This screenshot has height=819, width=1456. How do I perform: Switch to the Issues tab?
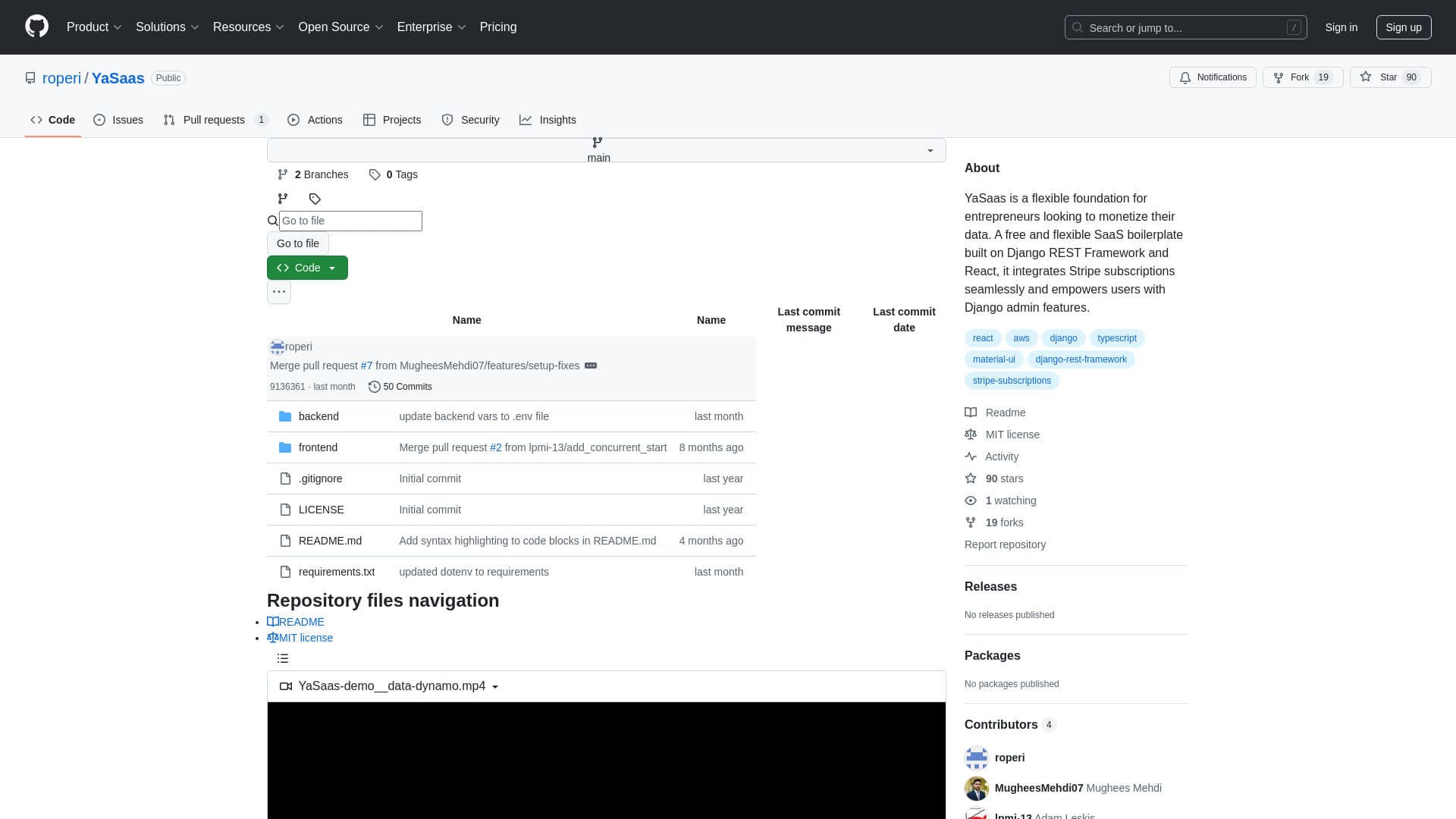click(118, 120)
